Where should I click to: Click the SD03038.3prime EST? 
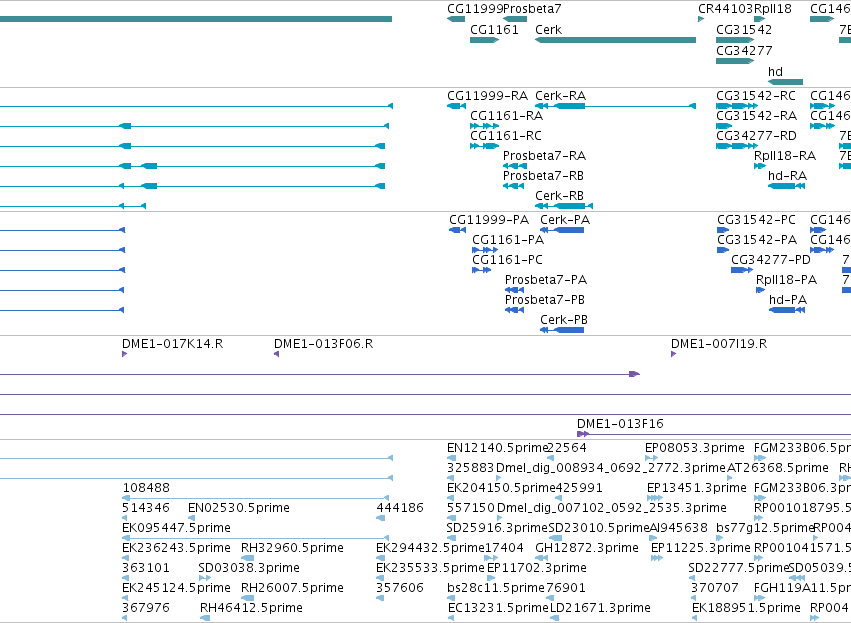pyautogui.click(x=205, y=578)
